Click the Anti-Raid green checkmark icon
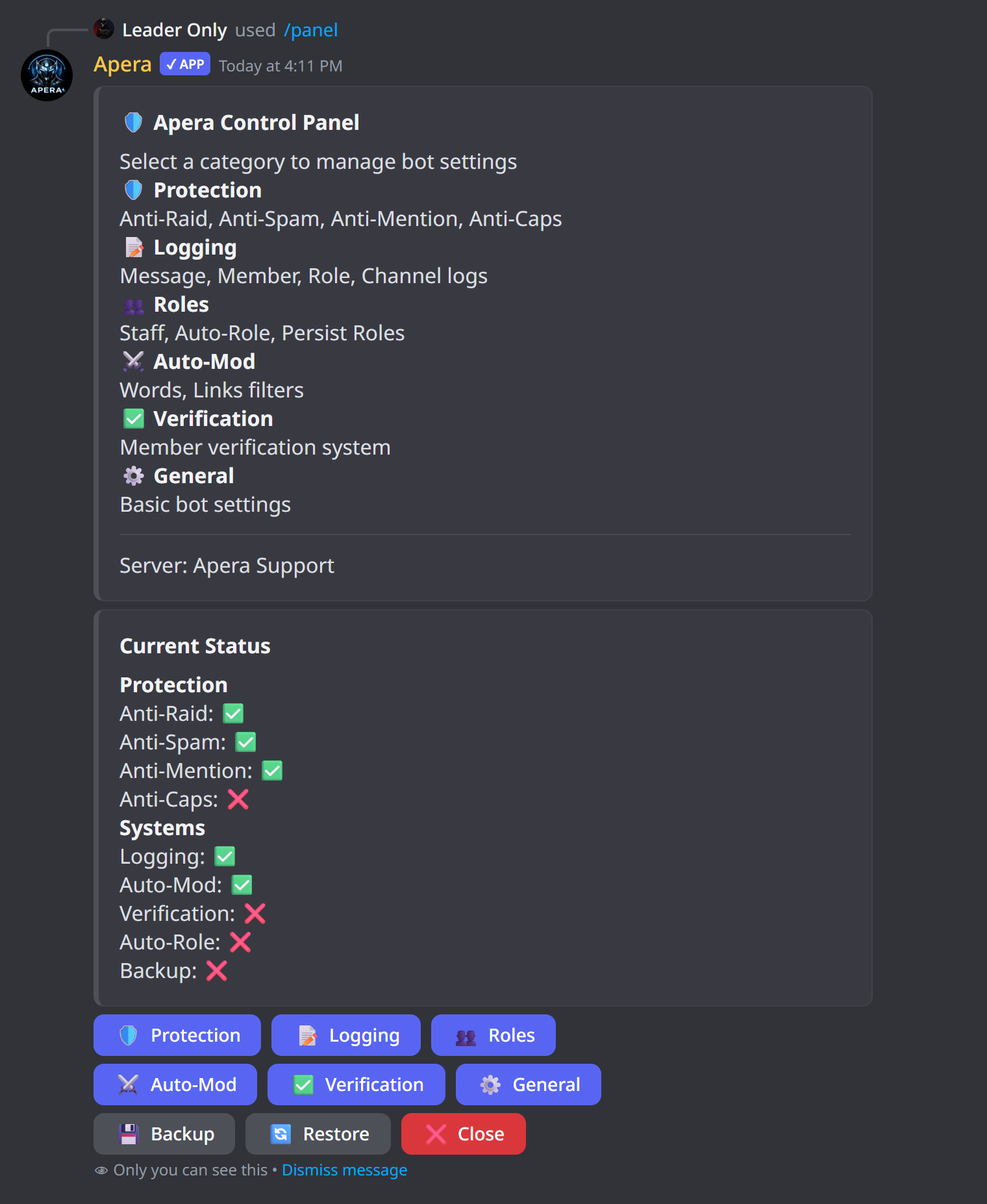 pyautogui.click(x=233, y=714)
